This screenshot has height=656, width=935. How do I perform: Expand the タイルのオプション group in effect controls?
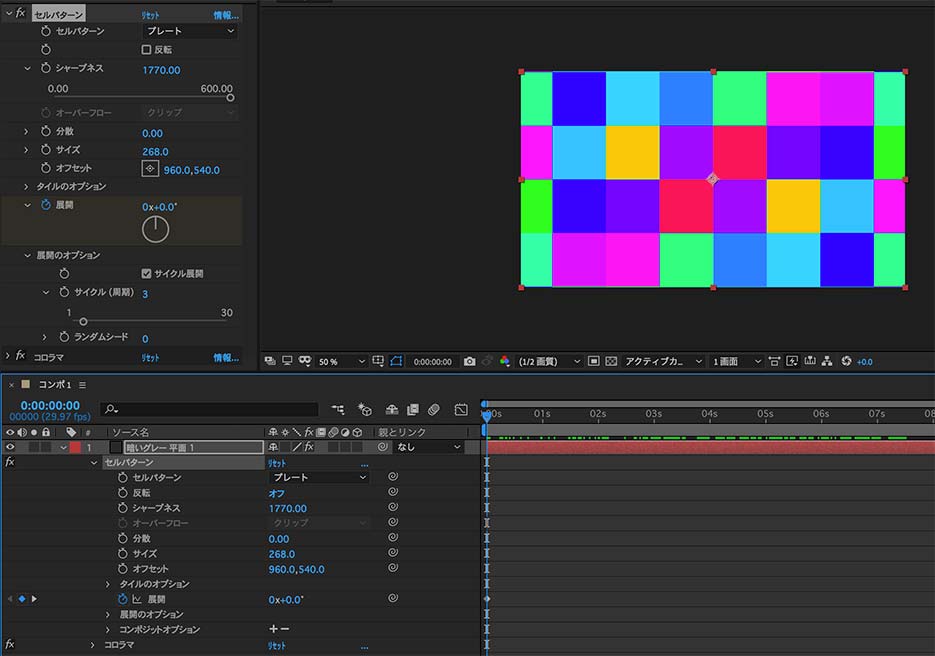[x=27, y=187]
